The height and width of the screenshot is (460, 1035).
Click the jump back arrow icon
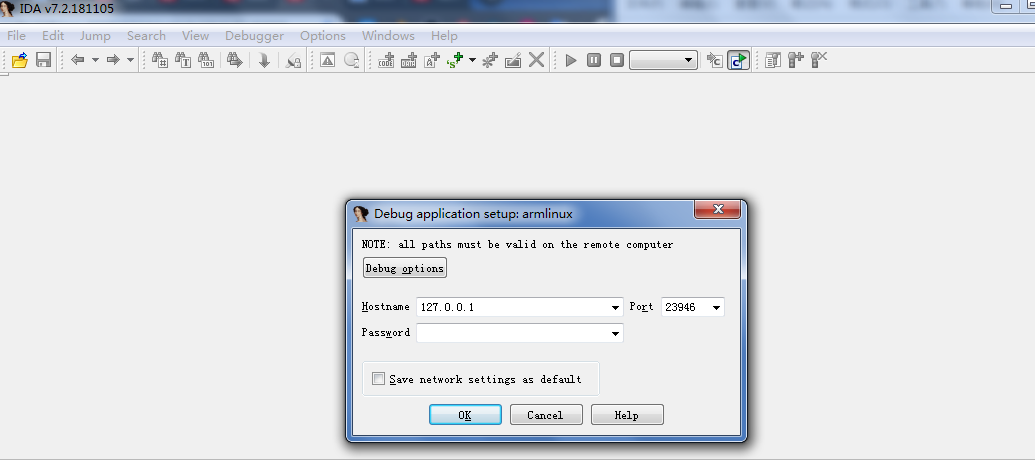tap(78, 60)
